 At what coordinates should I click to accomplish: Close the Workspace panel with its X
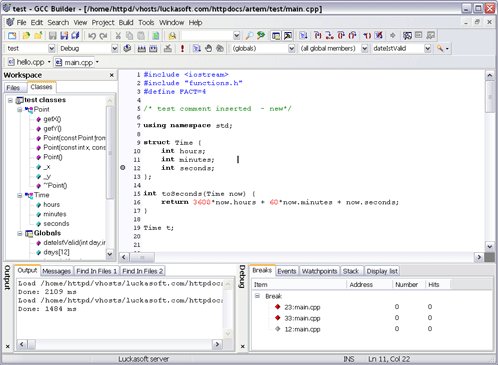112,75
